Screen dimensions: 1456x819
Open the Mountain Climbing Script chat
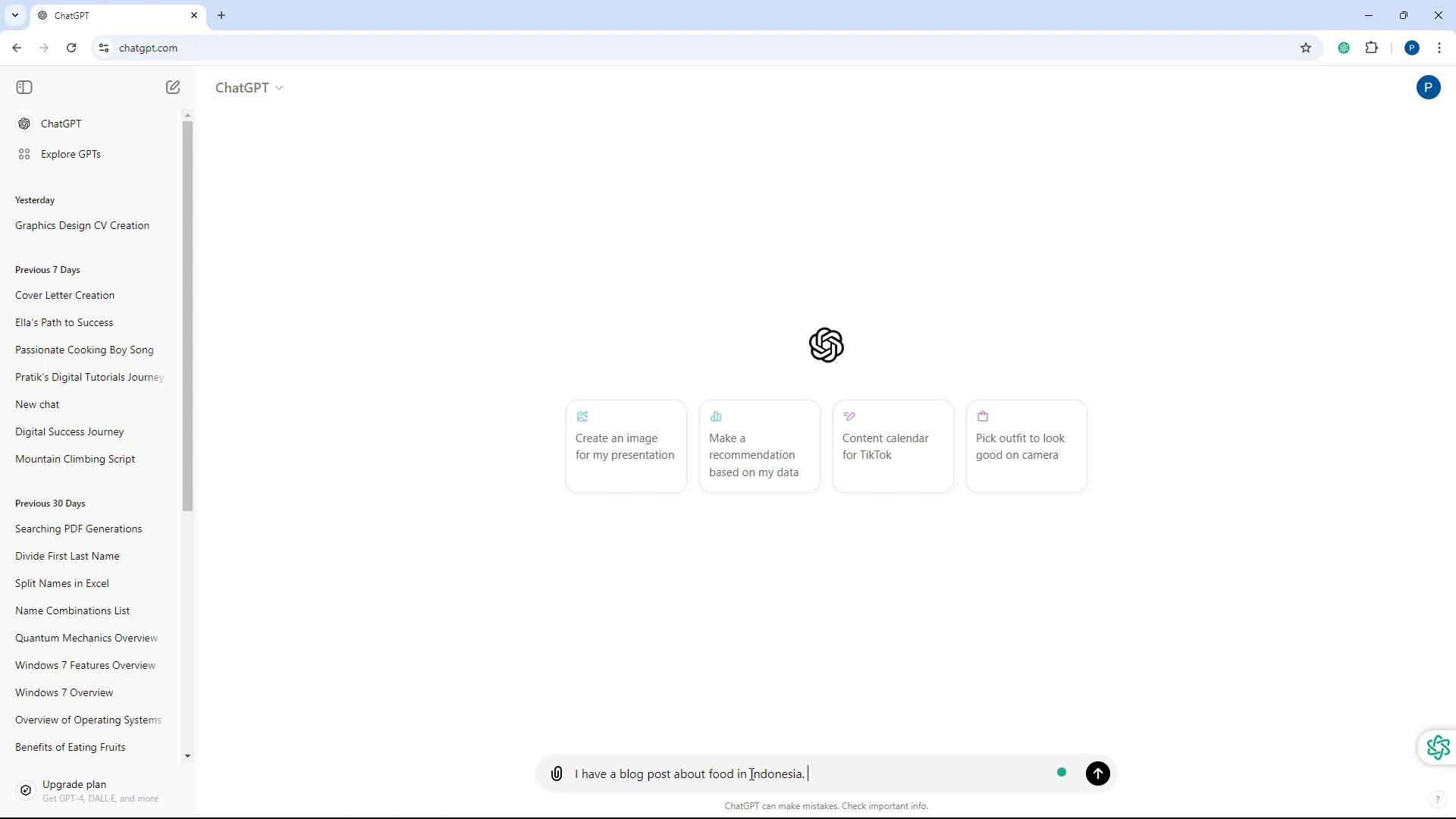75,459
